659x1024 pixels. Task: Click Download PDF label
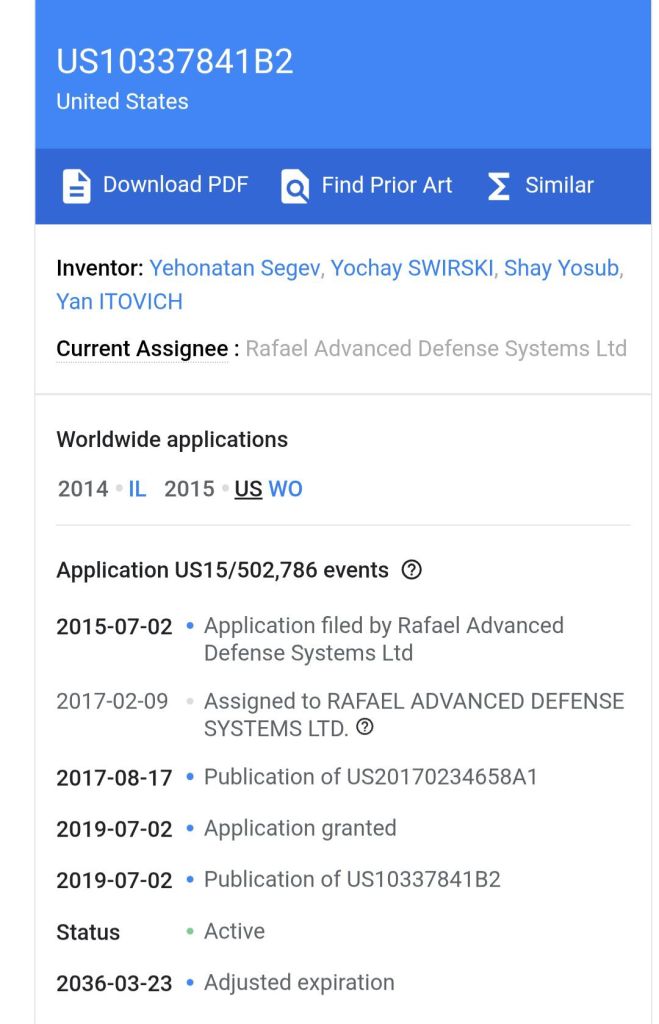175,185
